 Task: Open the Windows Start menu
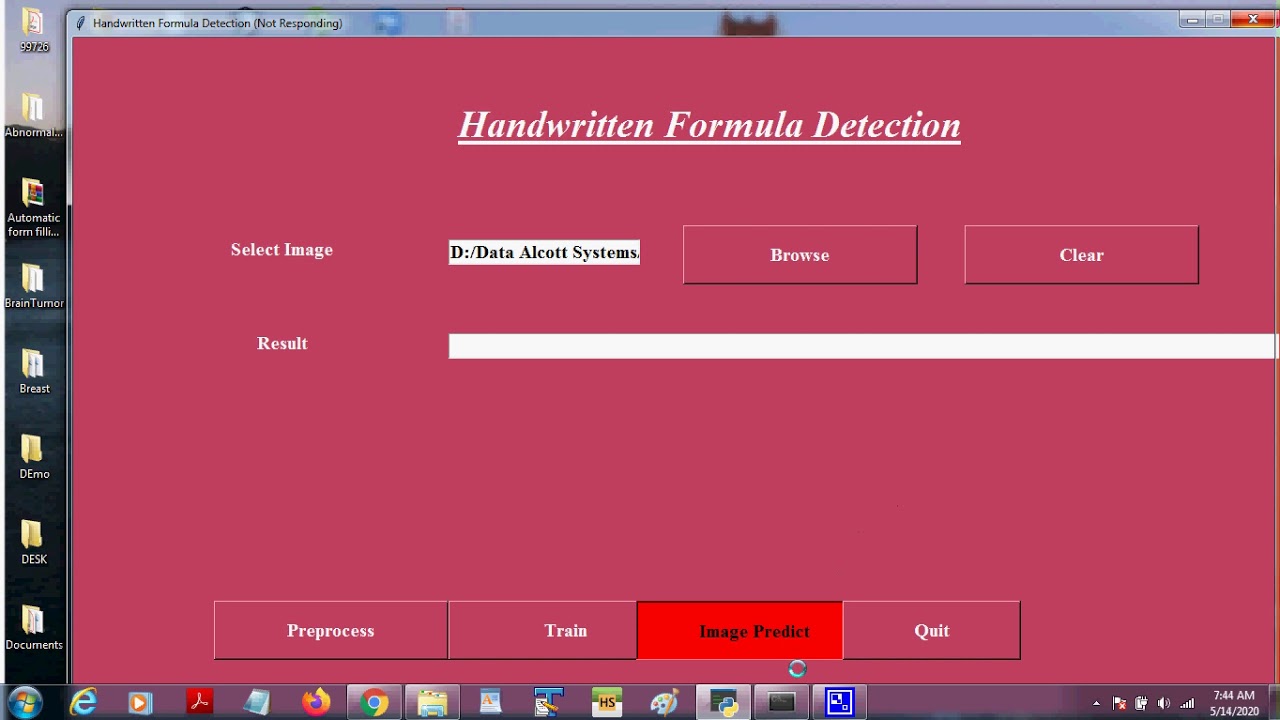click(24, 702)
